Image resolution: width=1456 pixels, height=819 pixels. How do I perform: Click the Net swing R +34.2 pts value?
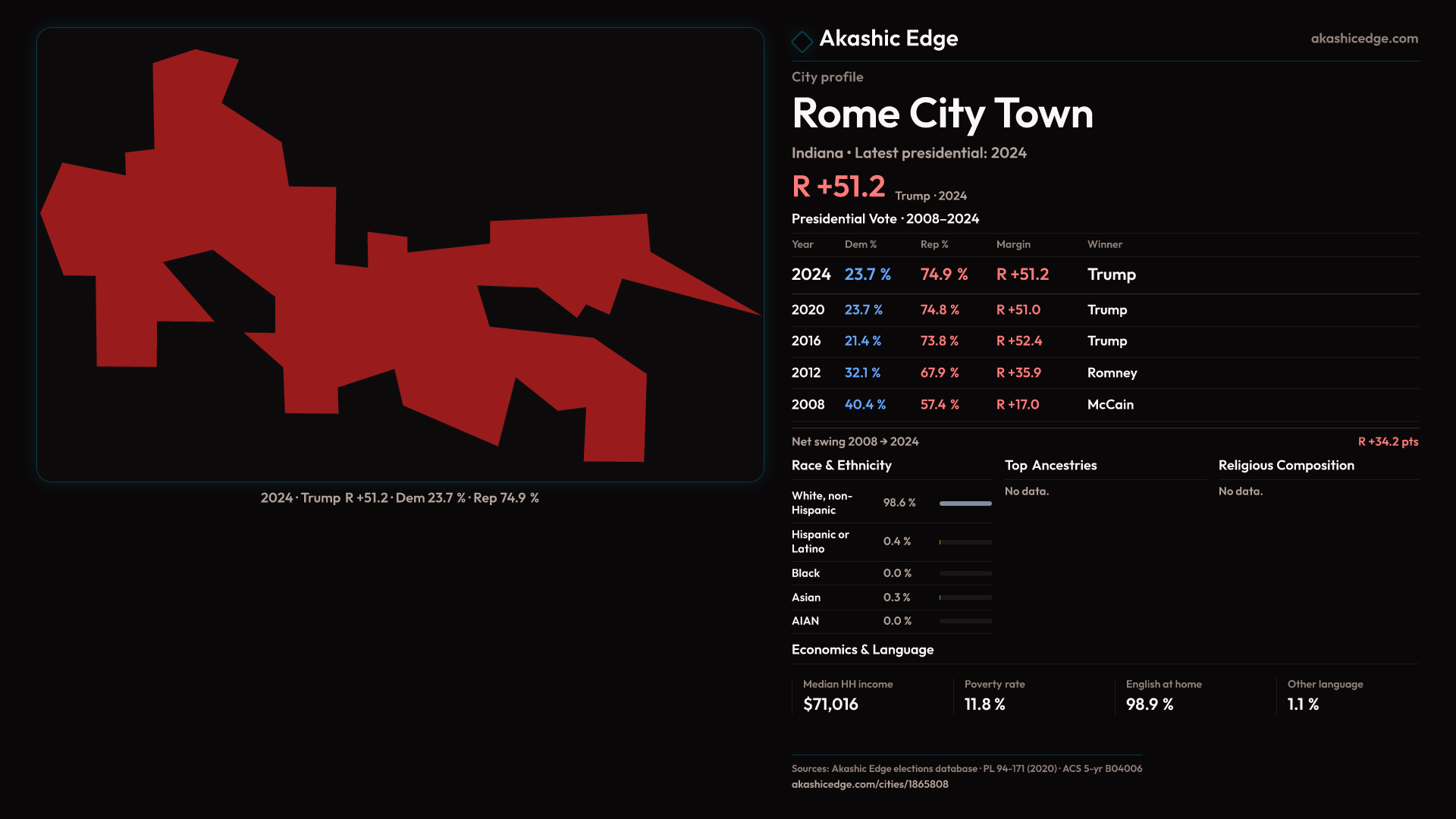1387,442
